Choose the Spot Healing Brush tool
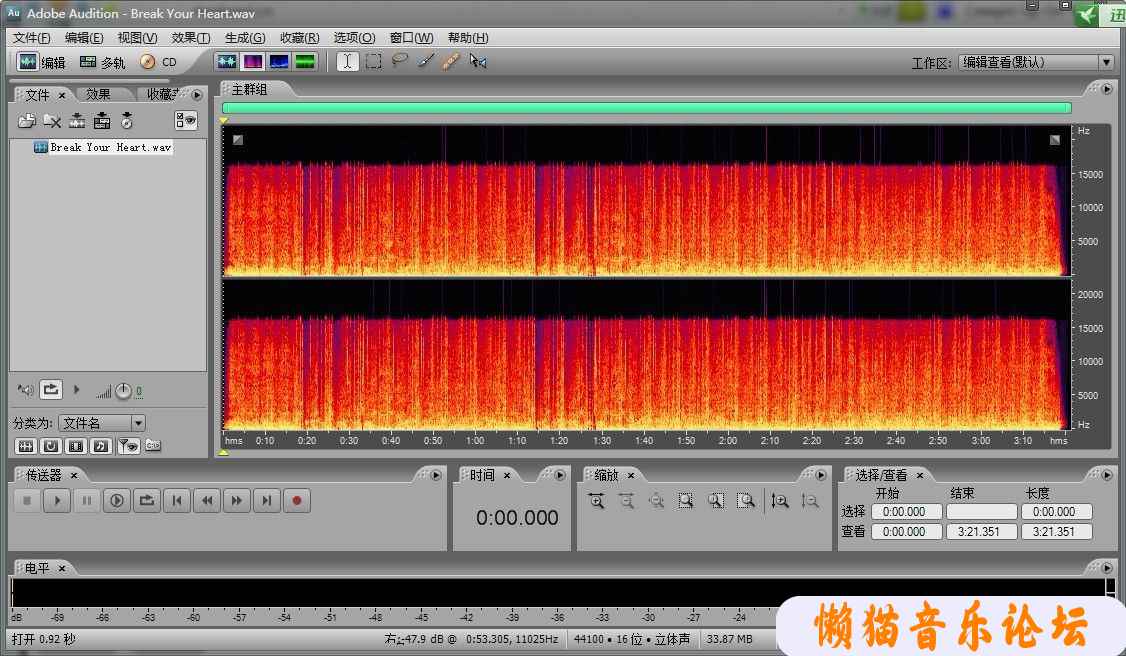Viewport: 1126px width, 656px height. (451, 62)
